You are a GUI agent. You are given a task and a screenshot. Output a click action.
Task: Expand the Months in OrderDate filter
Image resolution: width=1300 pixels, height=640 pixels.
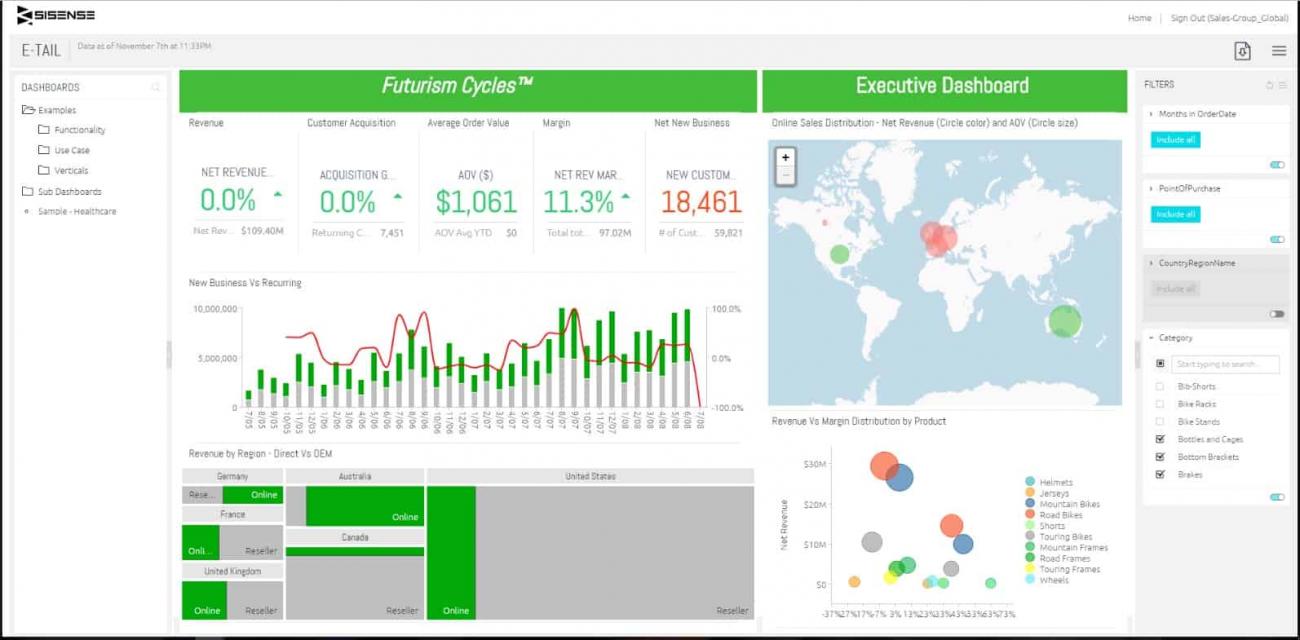(1152, 113)
